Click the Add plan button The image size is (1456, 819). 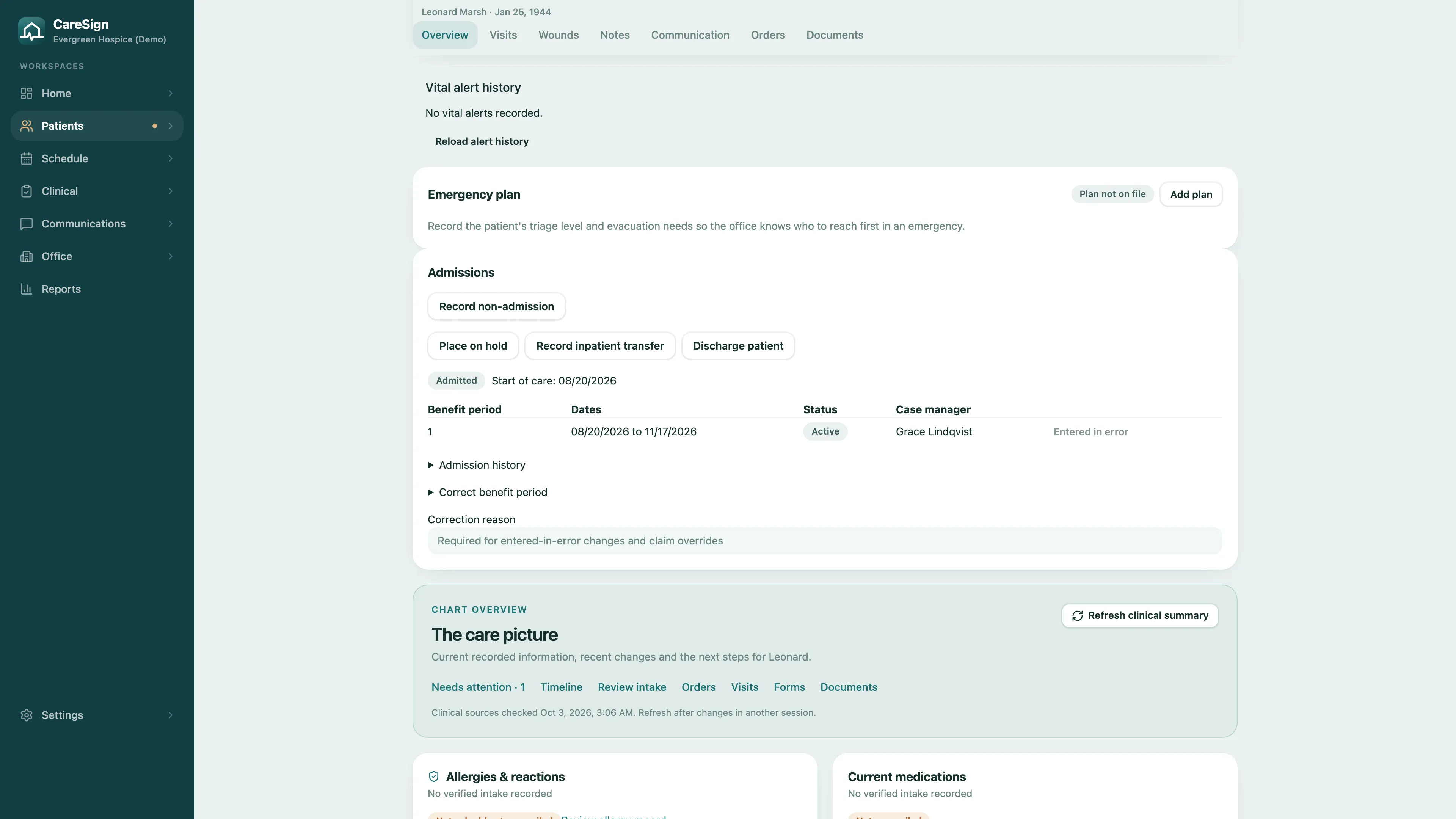(1191, 195)
